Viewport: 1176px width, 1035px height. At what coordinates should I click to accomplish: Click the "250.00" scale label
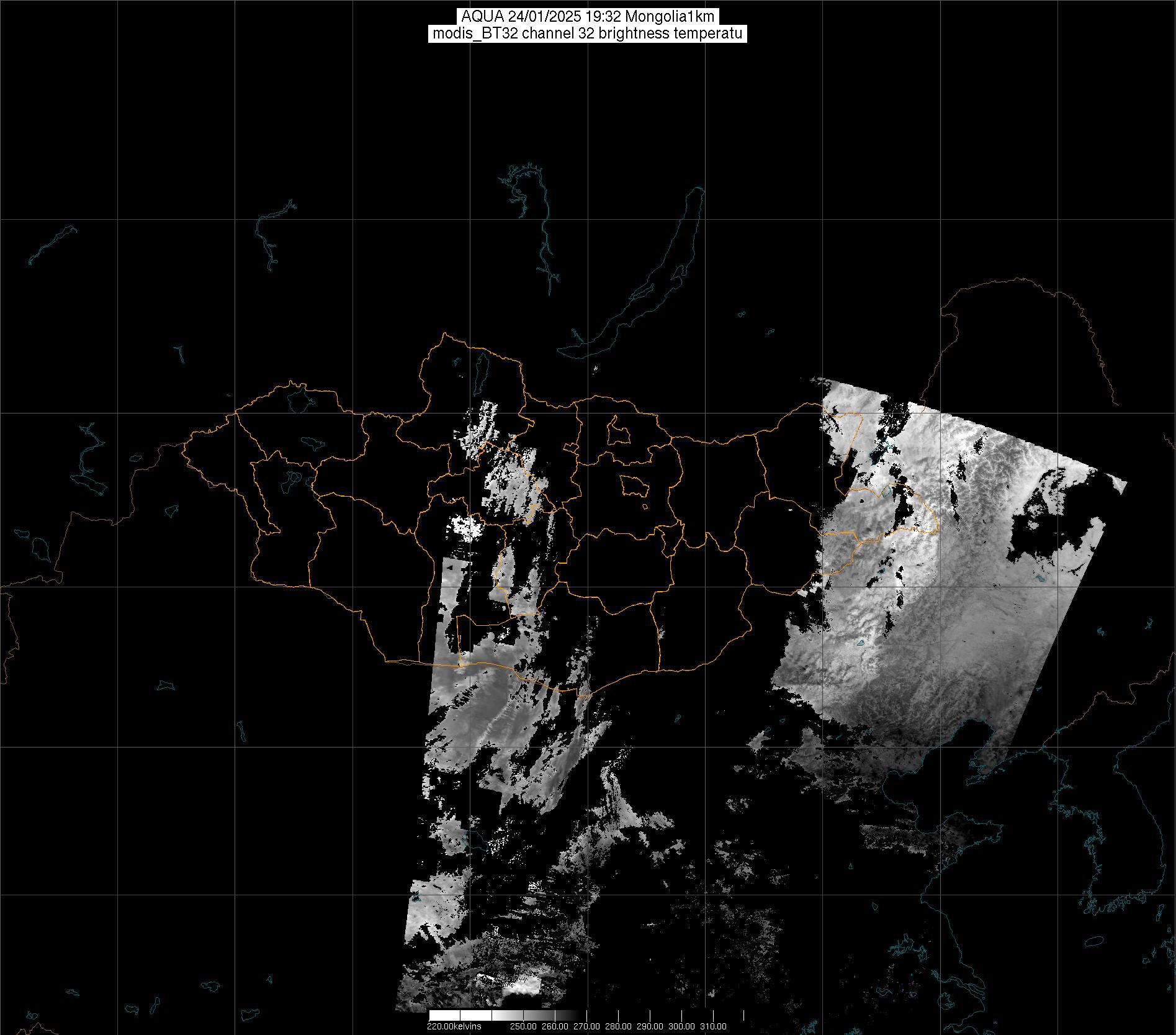pos(524,1026)
